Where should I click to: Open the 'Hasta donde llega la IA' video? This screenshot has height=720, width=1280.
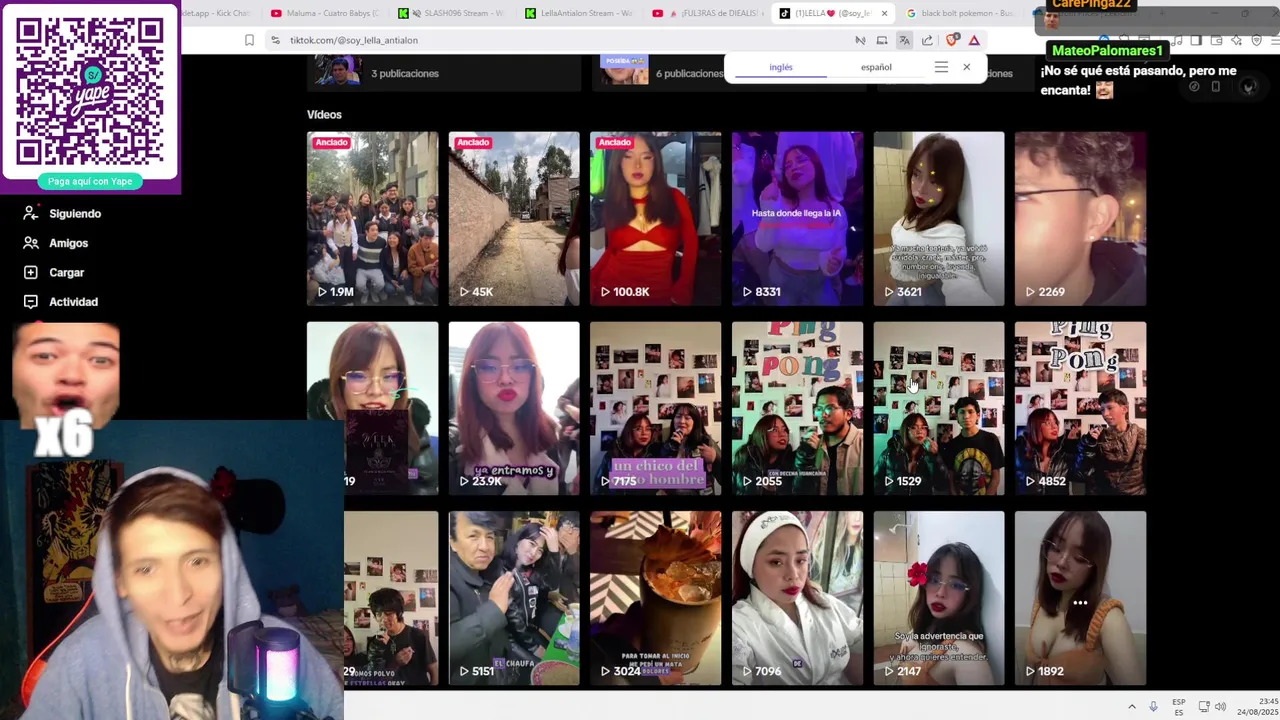797,218
